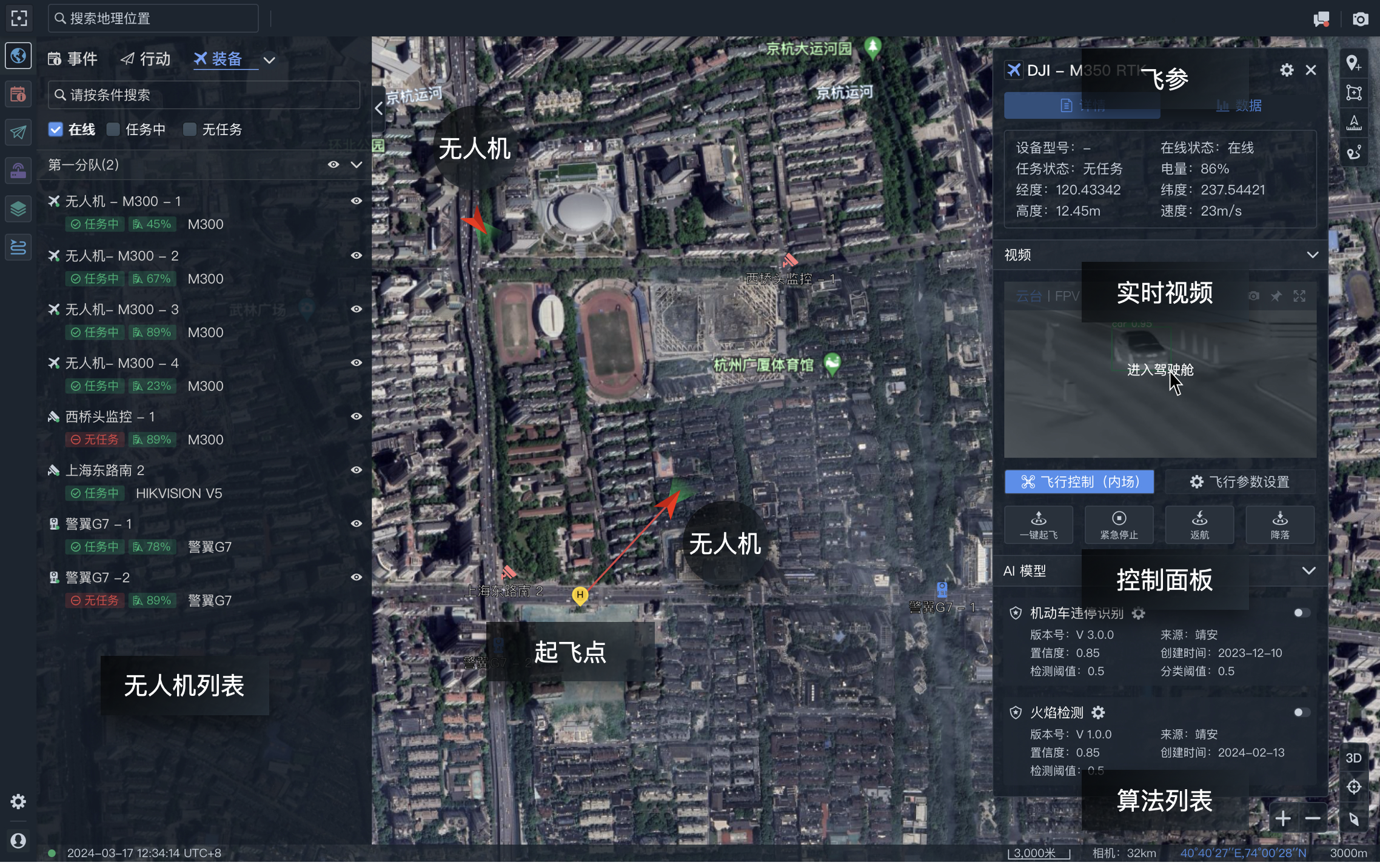Expand the dropdown arrow next to 装备 tab
Screen dimensions: 1380x868
pos(269,60)
